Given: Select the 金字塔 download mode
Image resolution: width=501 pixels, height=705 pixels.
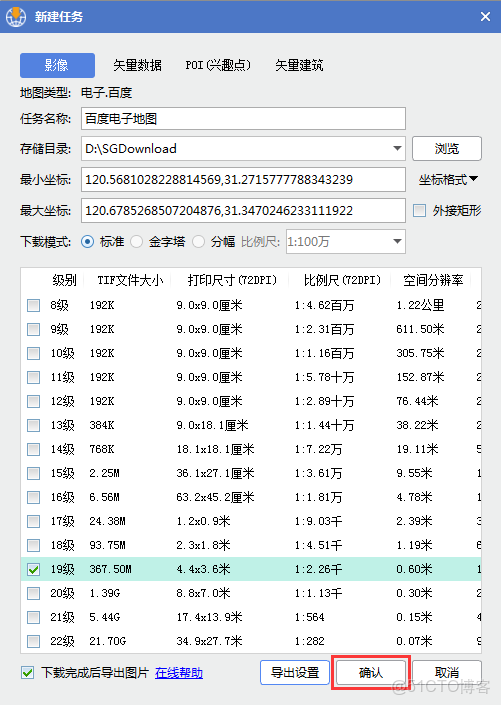Looking at the screenshot, I should tap(136, 242).
